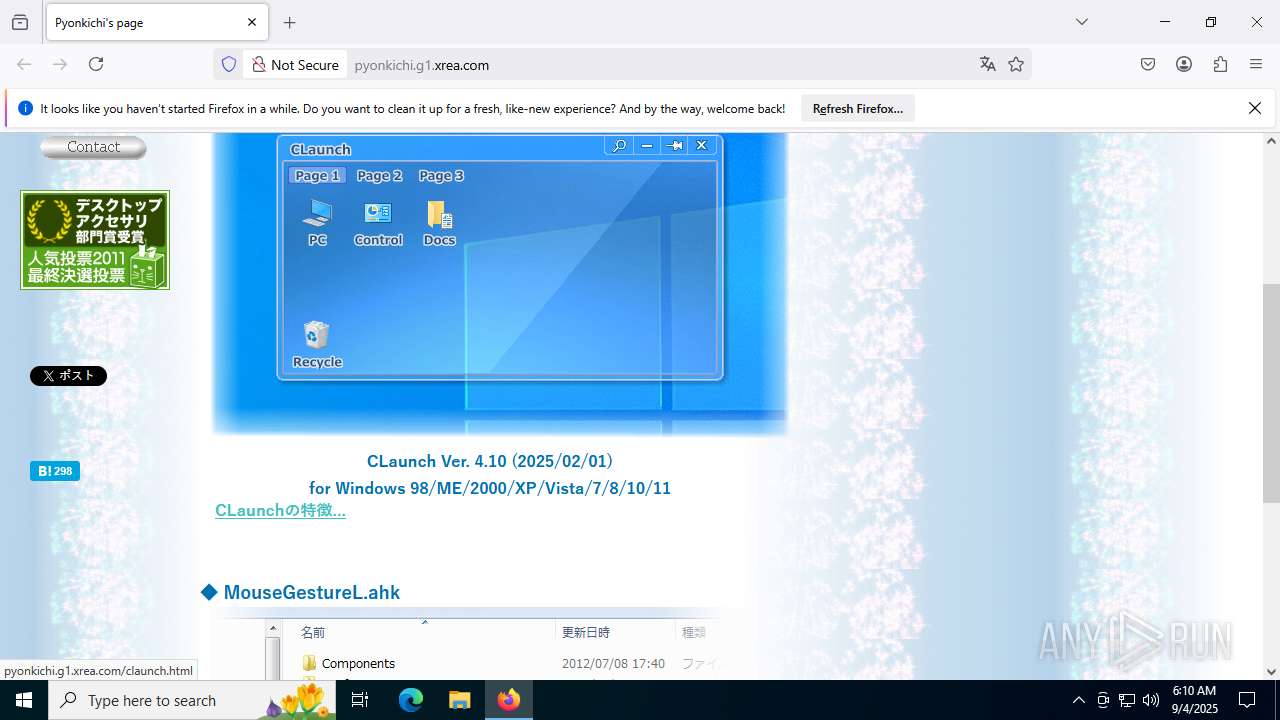
Task: Click the taskbar search box
Action: [192, 700]
